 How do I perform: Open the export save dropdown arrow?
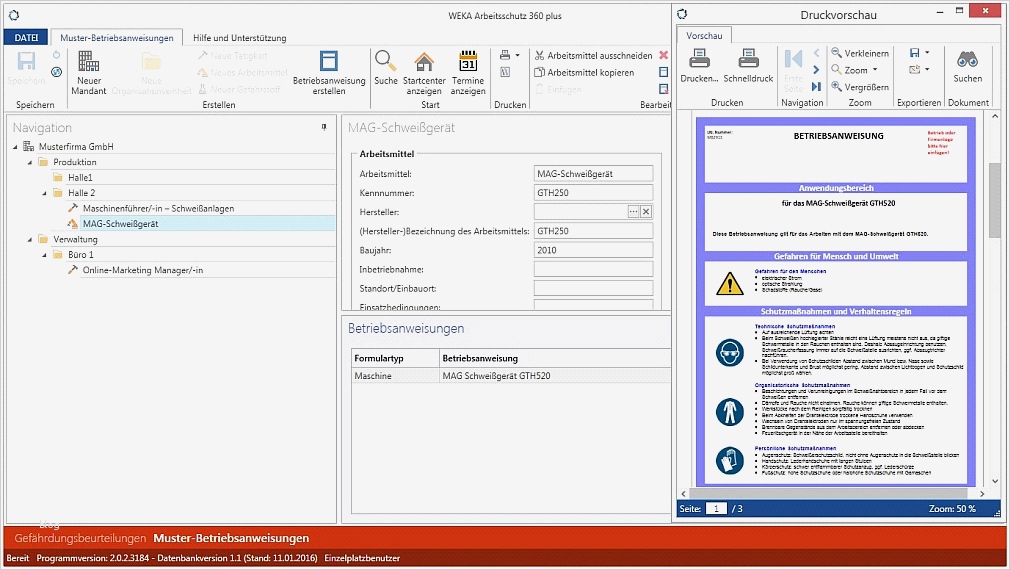pyautogui.click(x=927, y=53)
